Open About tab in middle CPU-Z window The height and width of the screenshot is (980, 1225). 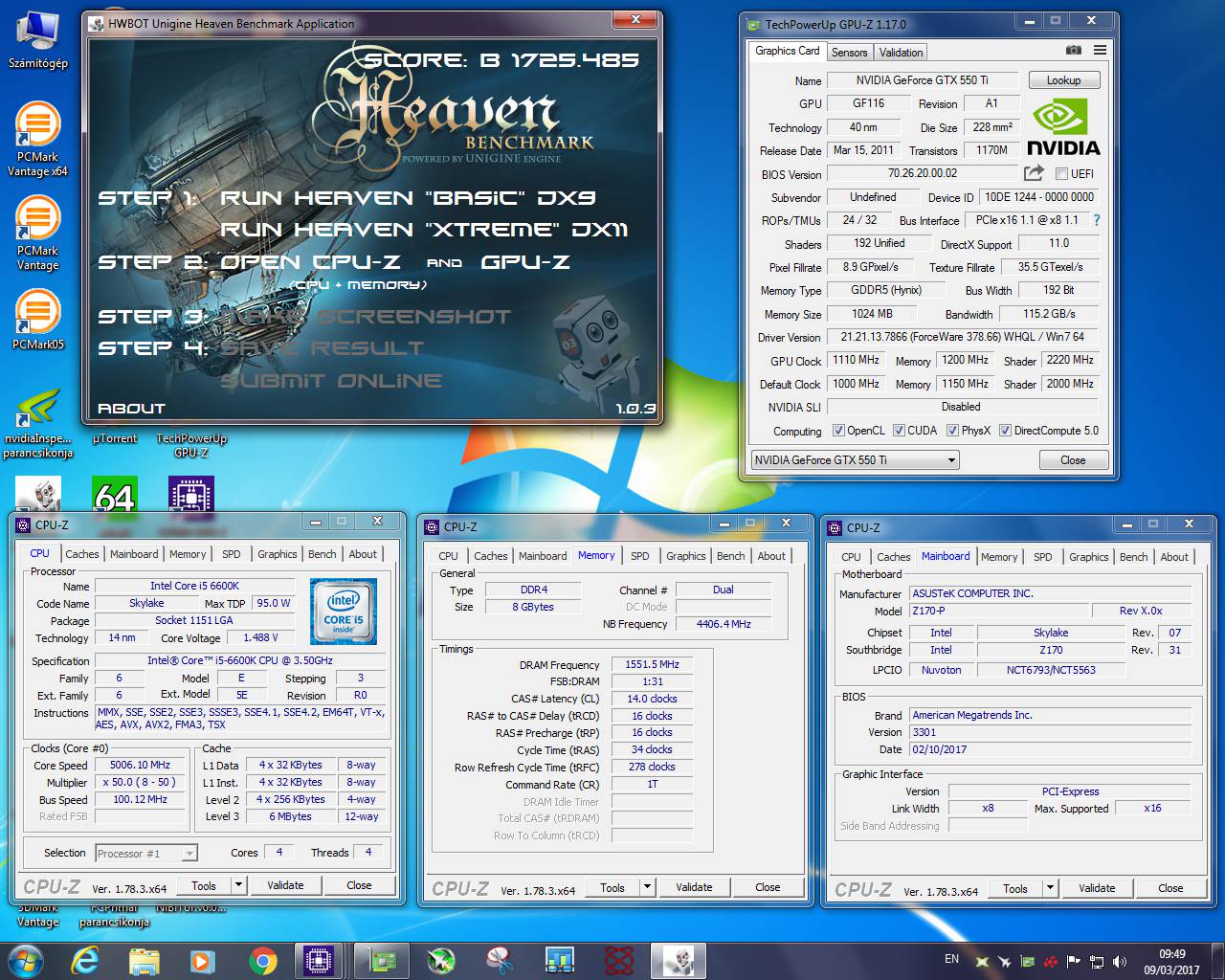771,556
